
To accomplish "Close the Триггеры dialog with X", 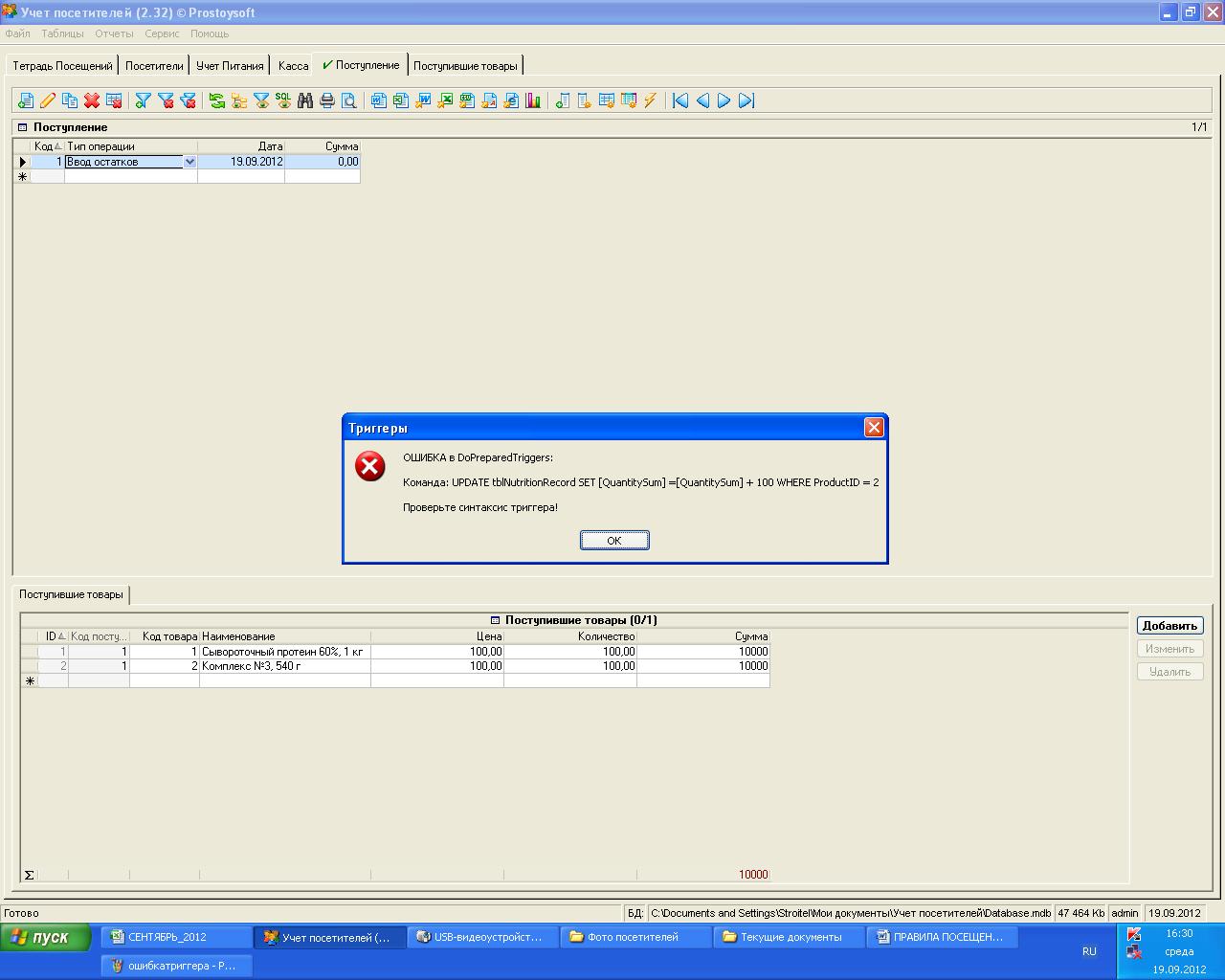I will point(873,428).
